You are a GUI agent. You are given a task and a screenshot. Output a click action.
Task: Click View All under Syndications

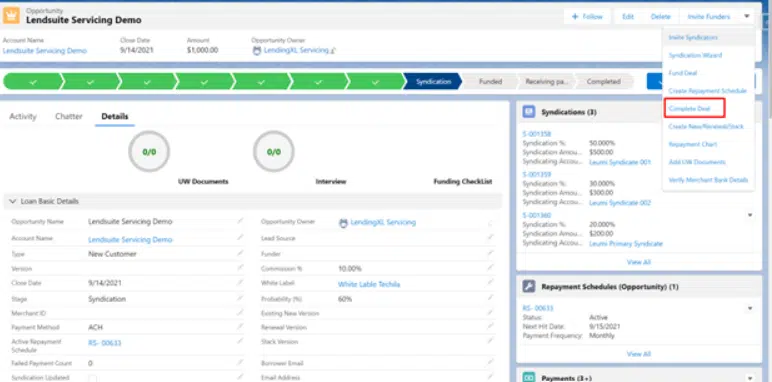click(x=639, y=262)
